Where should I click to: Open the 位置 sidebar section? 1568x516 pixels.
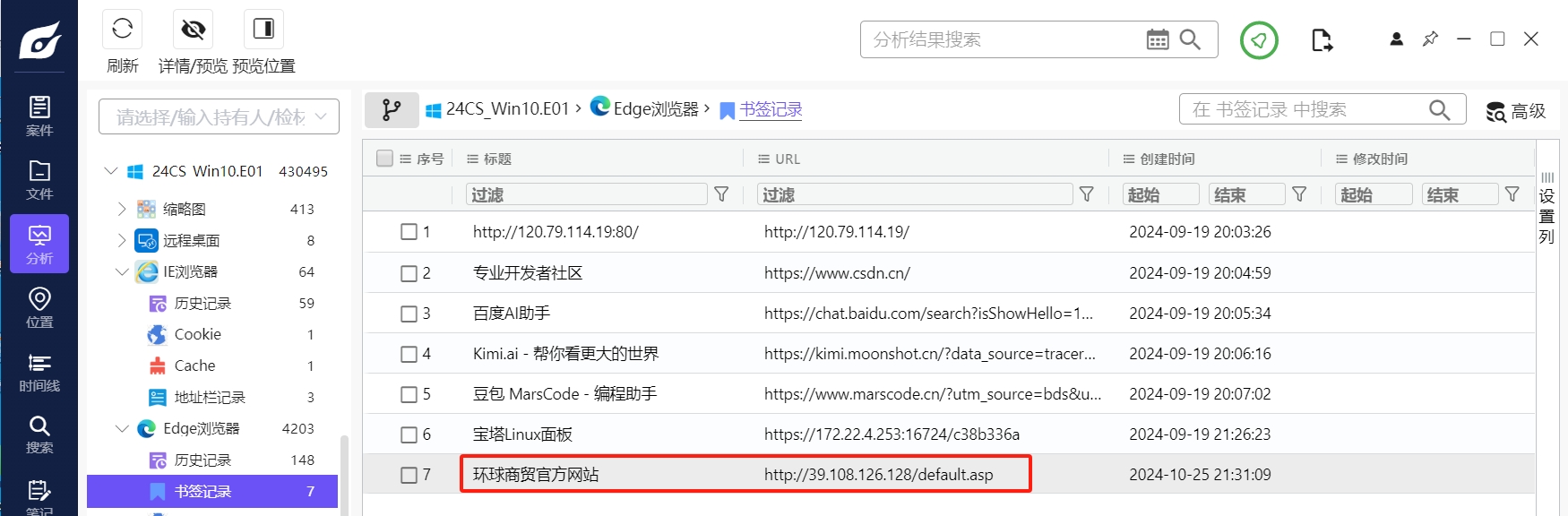click(x=39, y=308)
